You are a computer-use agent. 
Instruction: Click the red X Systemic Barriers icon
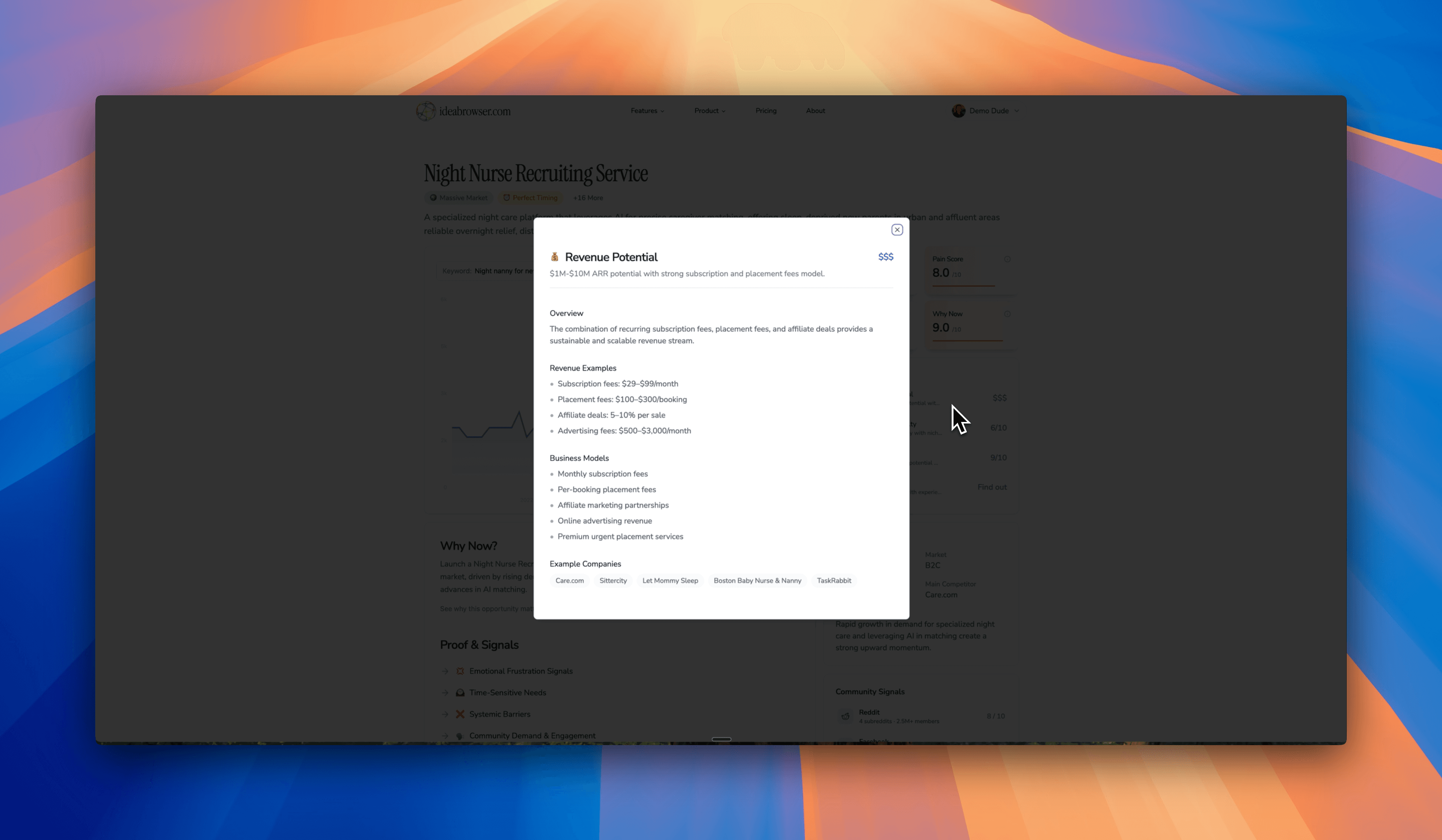(460, 714)
